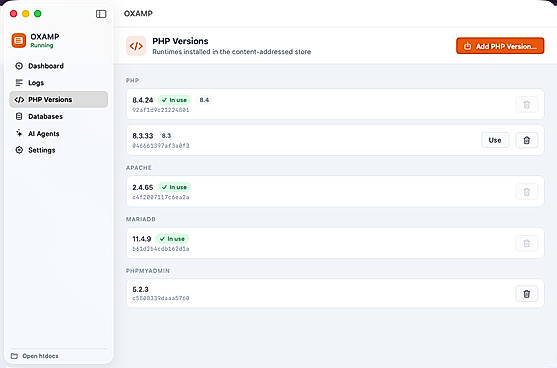This screenshot has height=368, width=557.
Task: Click the orange OXAMP app logo
Action: tap(18, 40)
